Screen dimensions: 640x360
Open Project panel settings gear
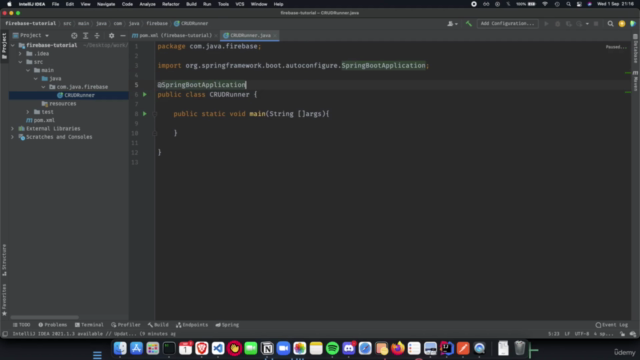pos(111,36)
